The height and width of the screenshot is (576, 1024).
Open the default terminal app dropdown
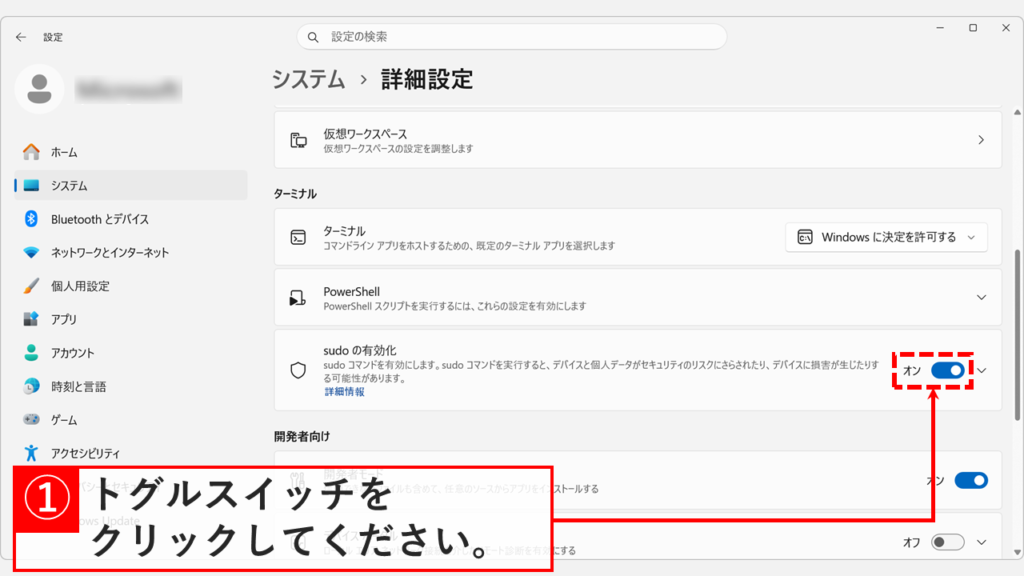(x=886, y=237)
